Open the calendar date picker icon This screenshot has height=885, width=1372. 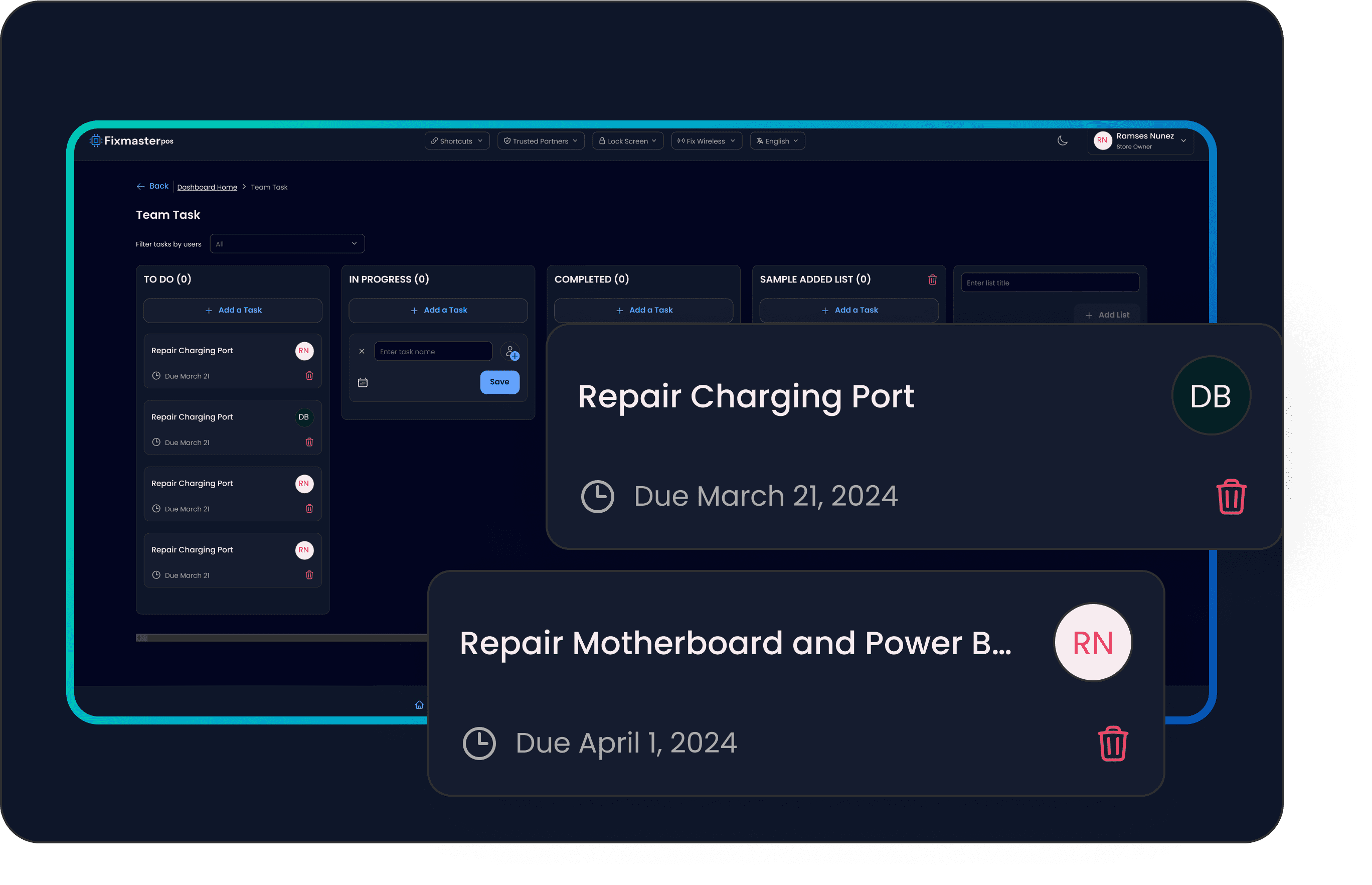pos(363,383)
